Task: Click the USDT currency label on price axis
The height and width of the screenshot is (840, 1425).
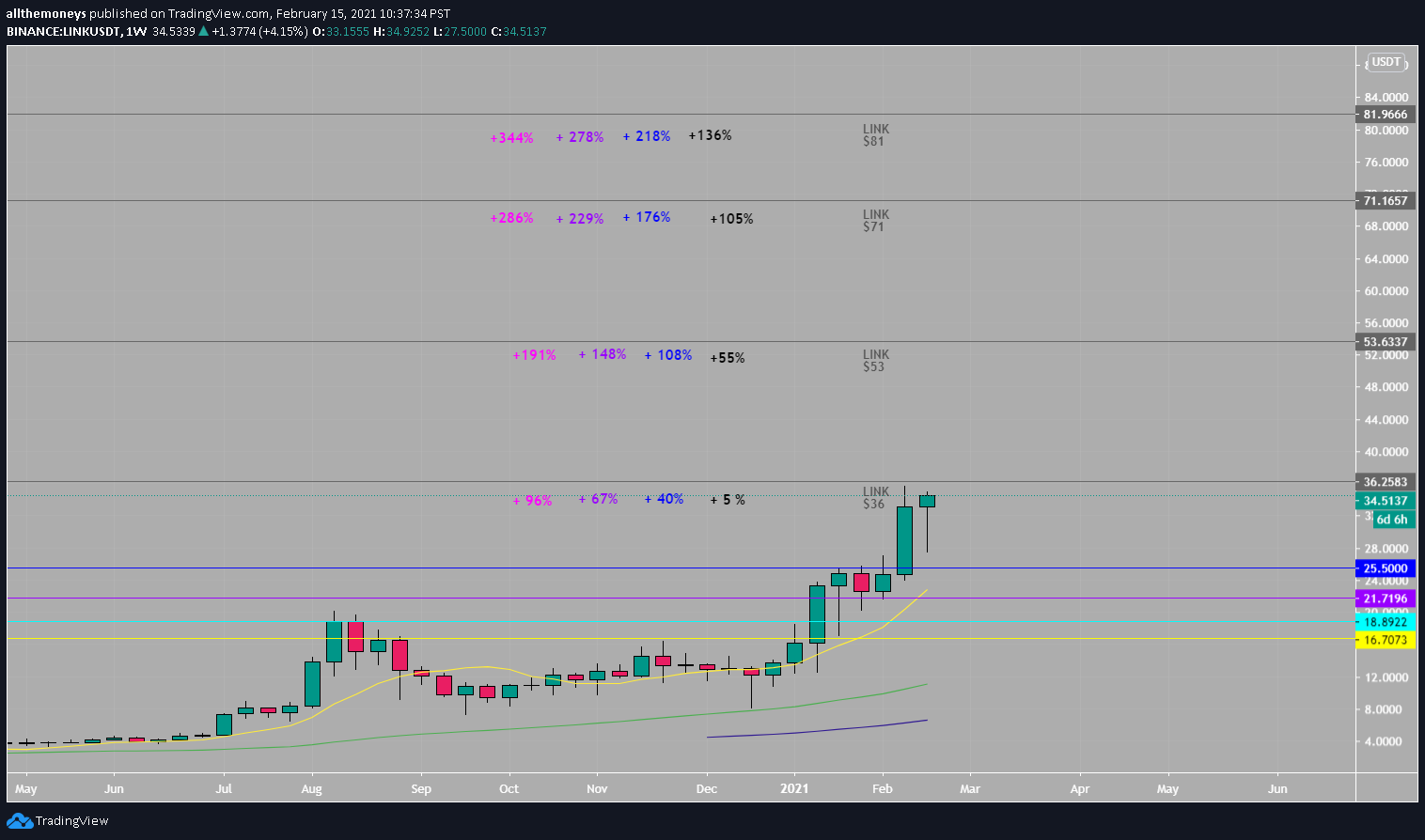Action: [x=1386, y=62]
